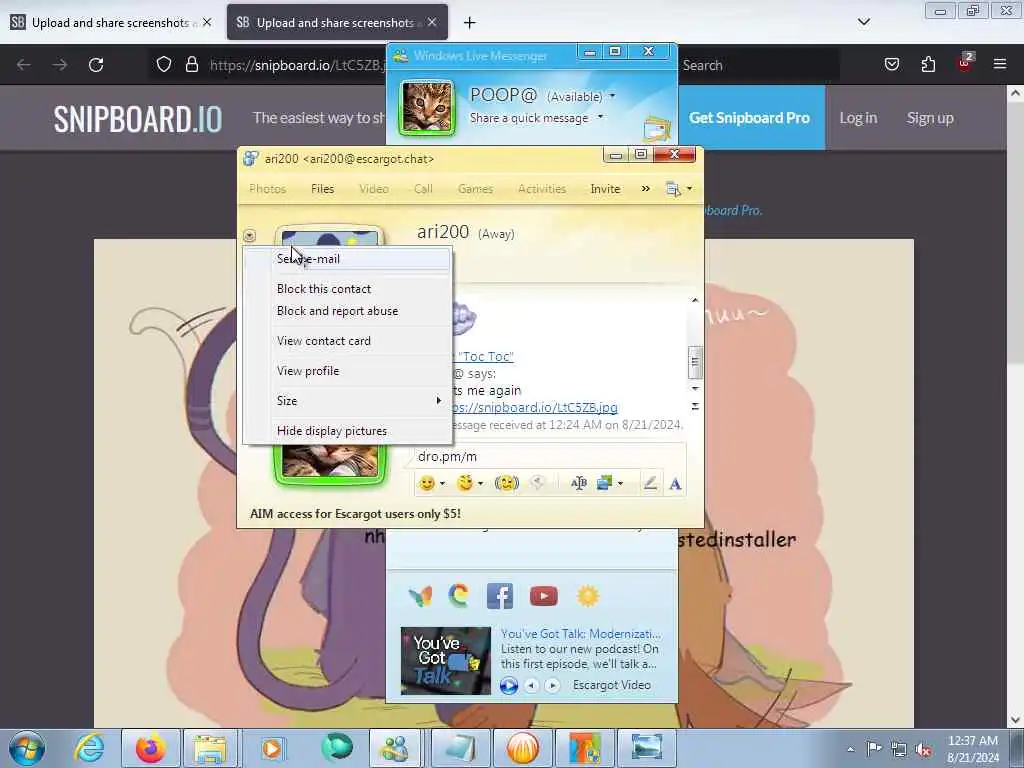Expand the background picker dropdown arrow
1024x768 pixels.
tap(620, 484)
